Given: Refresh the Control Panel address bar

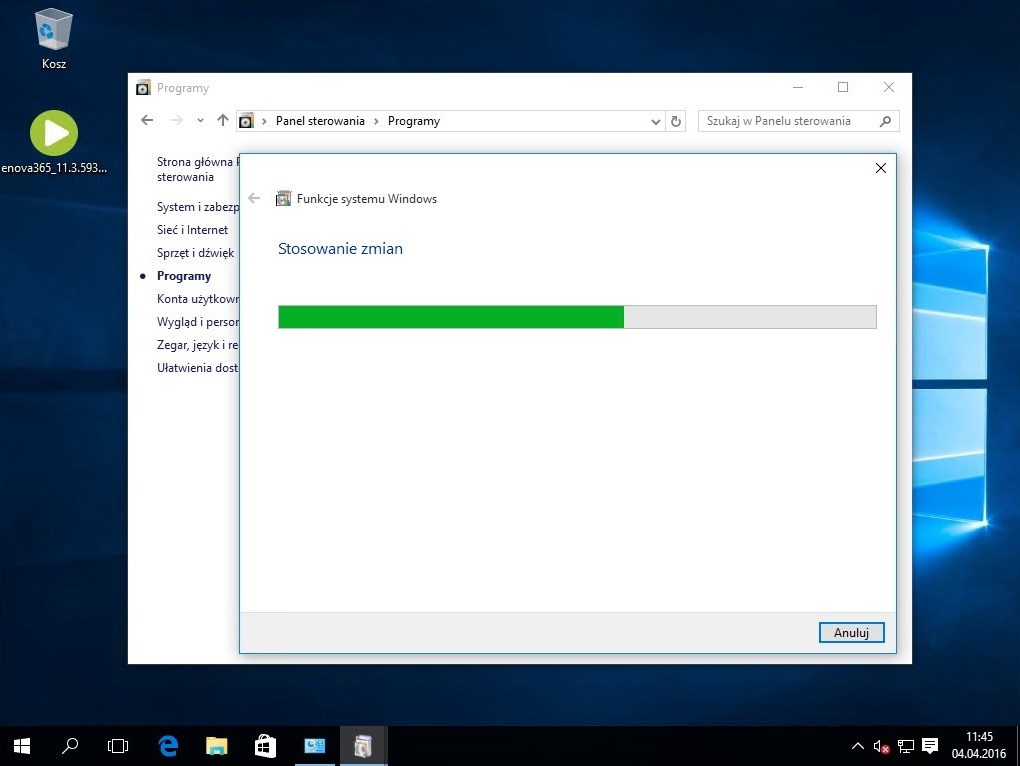Looking at the screenshot, I should click(676, 121).
